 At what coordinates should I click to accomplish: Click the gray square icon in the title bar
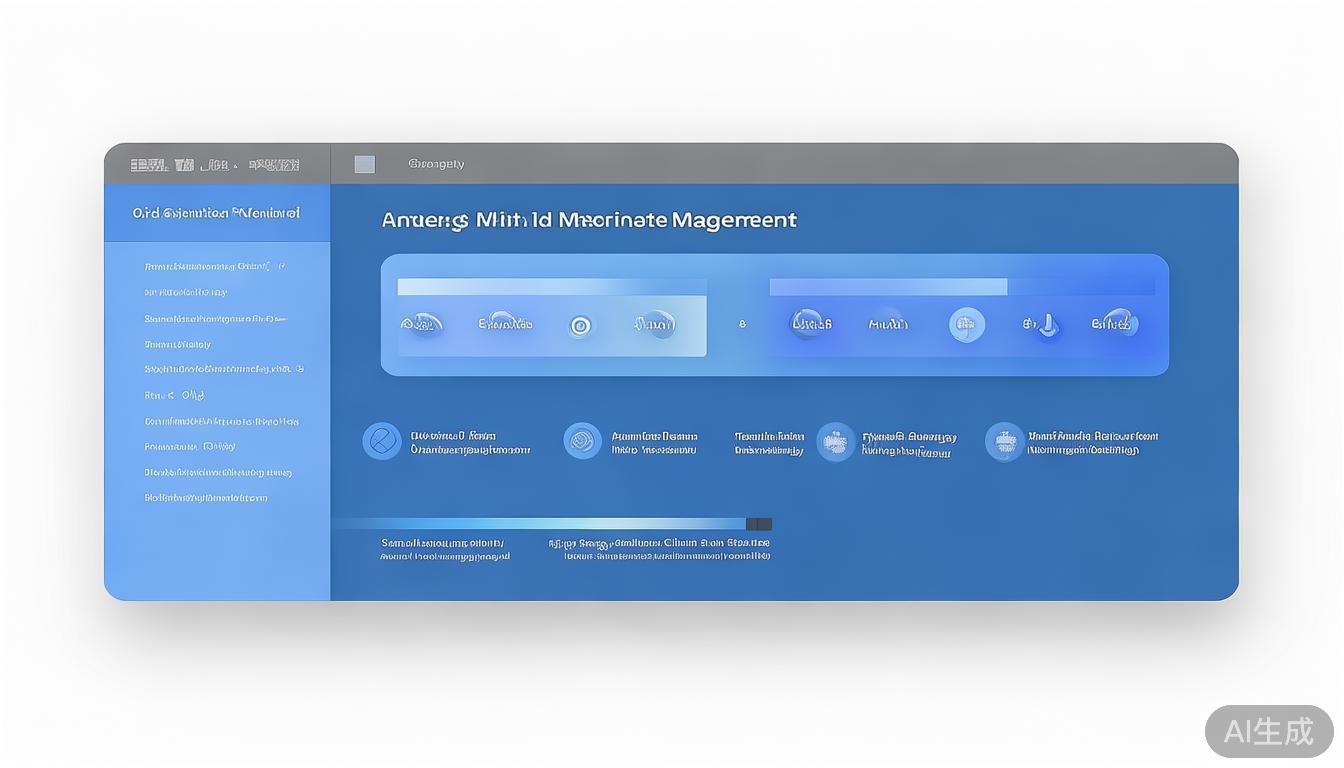click(x=365, y=165)
